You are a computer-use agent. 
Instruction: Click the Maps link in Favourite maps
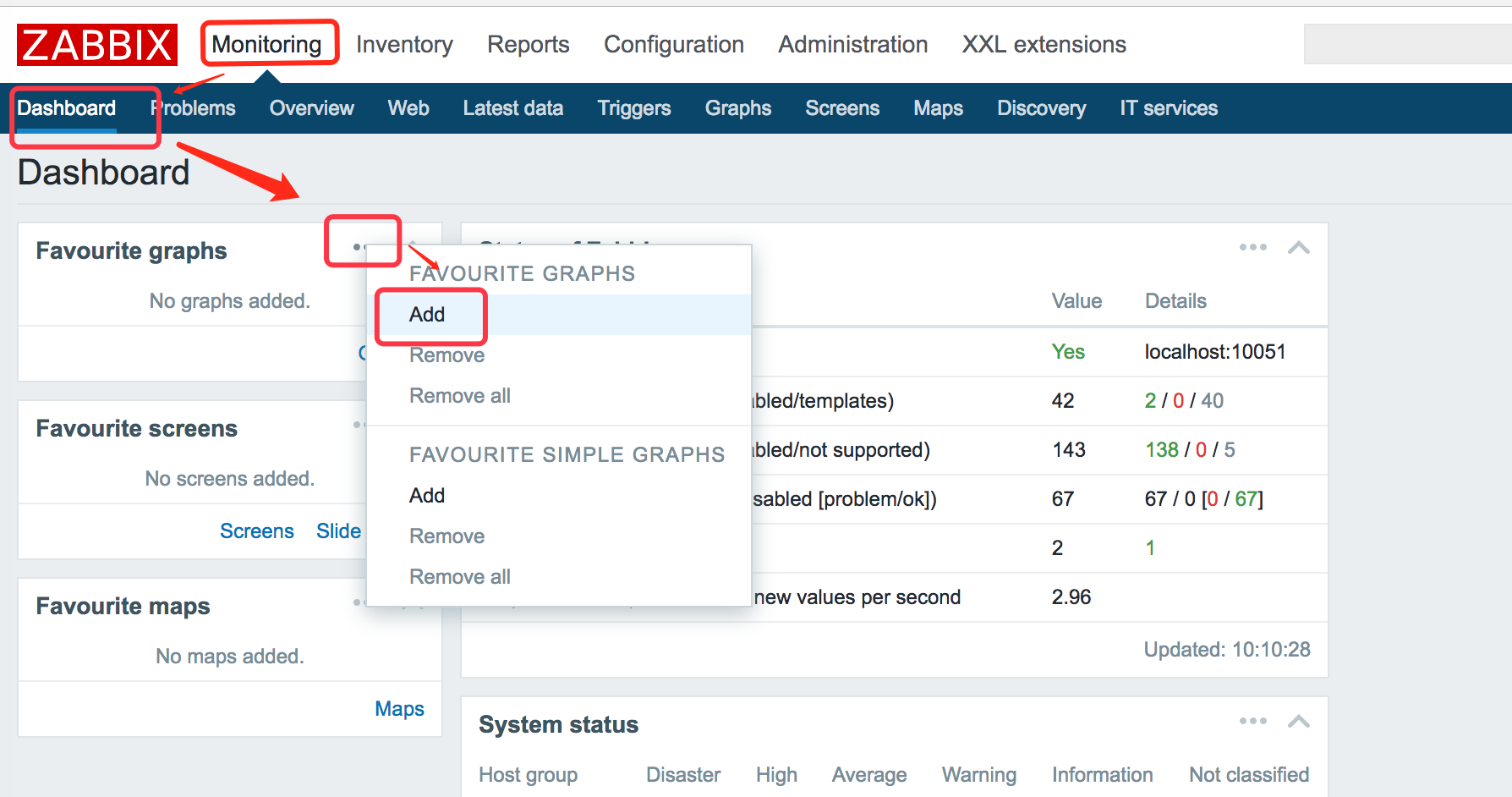(399, 709)
